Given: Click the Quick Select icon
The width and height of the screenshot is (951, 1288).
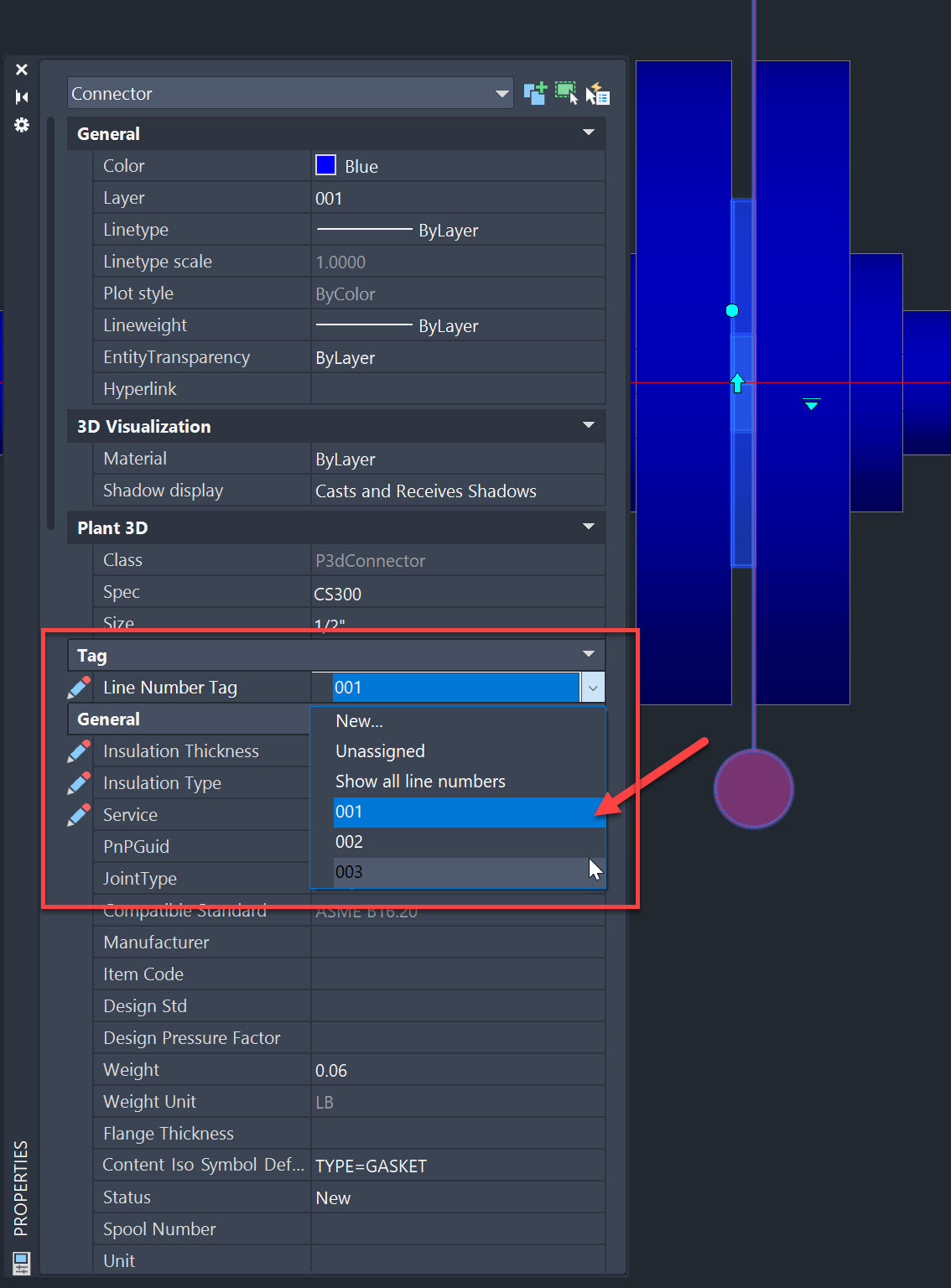Looking at the screenshot, I should pos(598,93).
